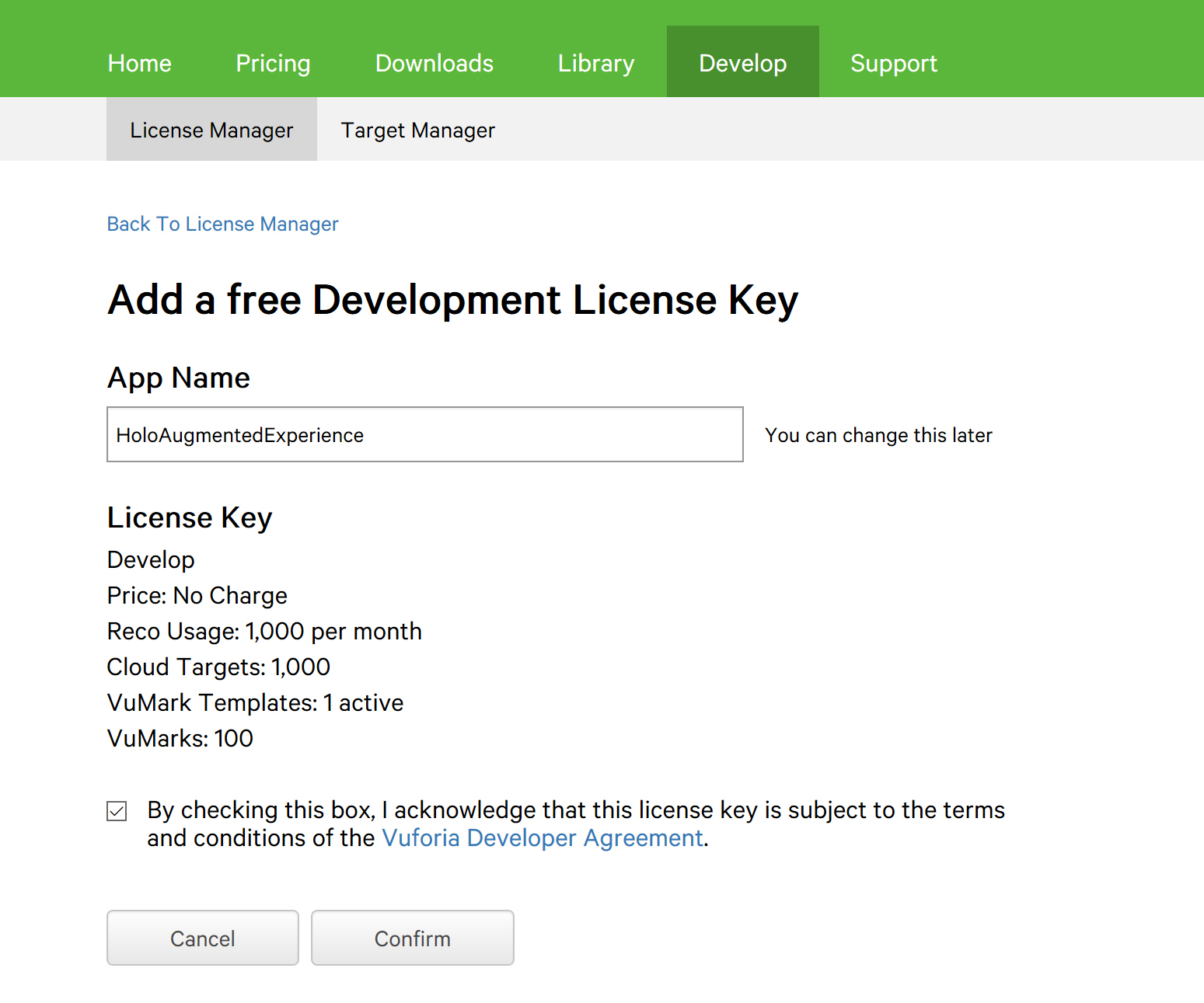The width and height of the screenshot is (1204, 1003).
Task: Click the 'You can change this later' text
Action: [878, 435]
